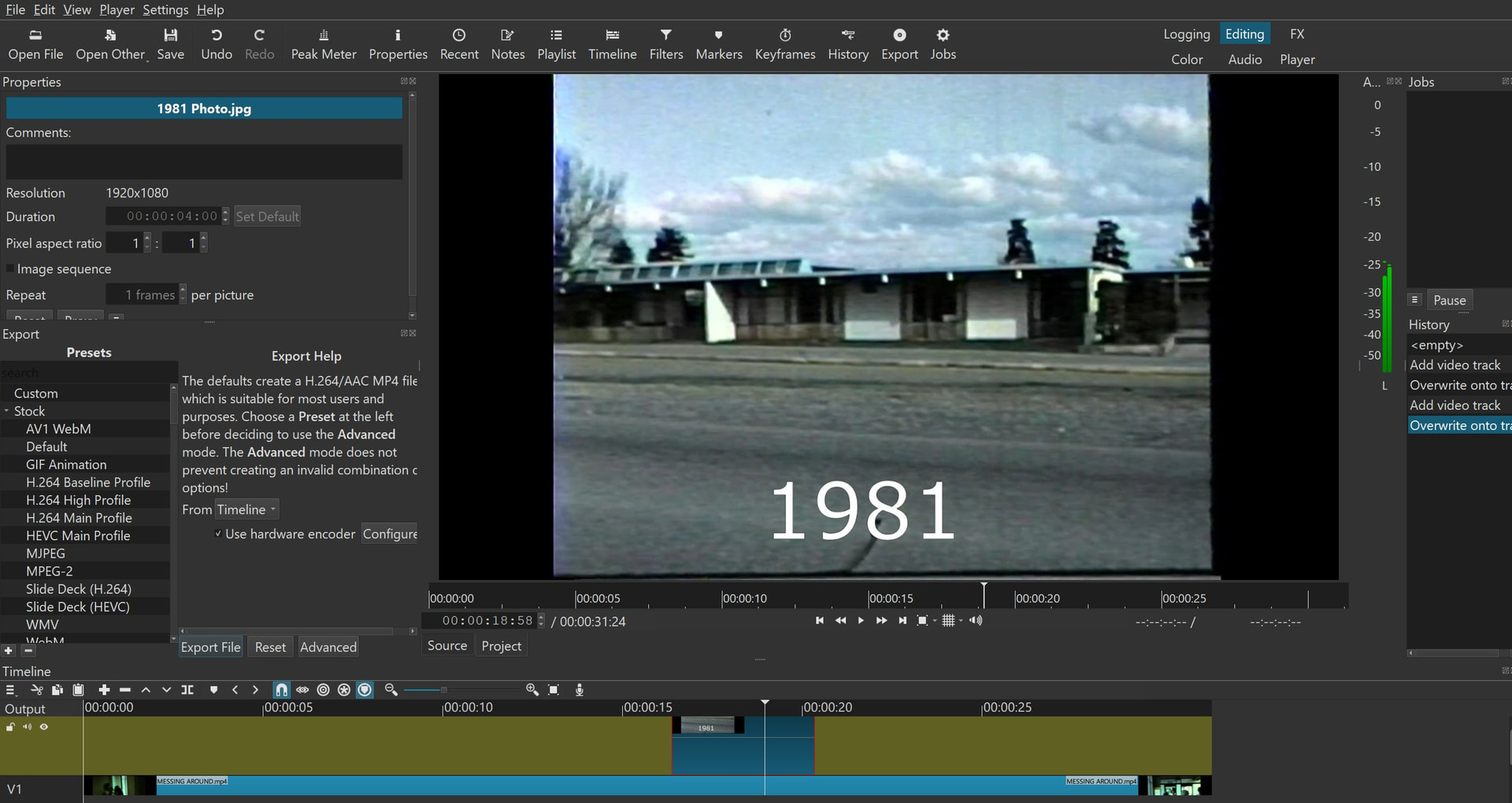Split clip at playhead in timeline

pyautogui.click(x=187, y=690)
